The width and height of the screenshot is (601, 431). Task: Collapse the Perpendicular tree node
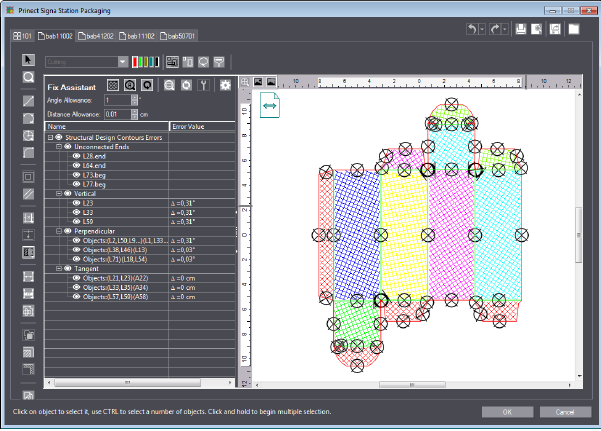coord(59,230)
